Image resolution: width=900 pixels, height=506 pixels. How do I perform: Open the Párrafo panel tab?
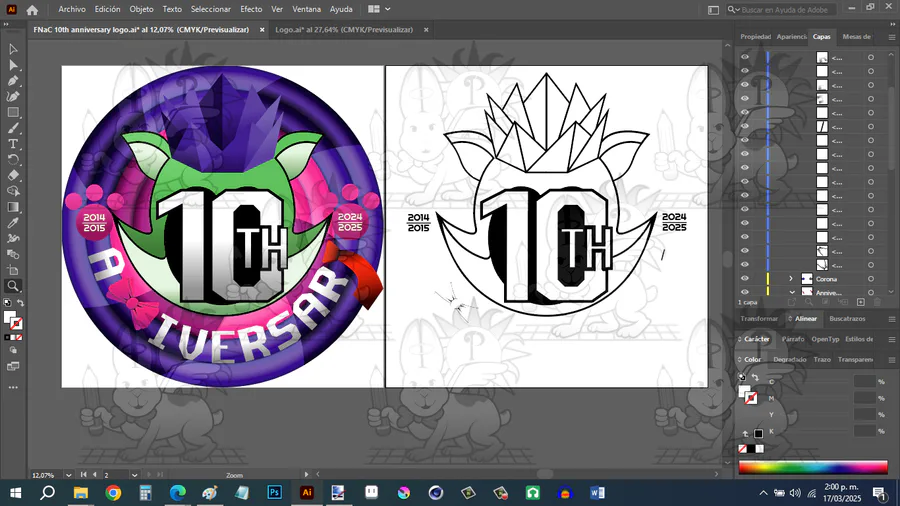coord(793,339)
